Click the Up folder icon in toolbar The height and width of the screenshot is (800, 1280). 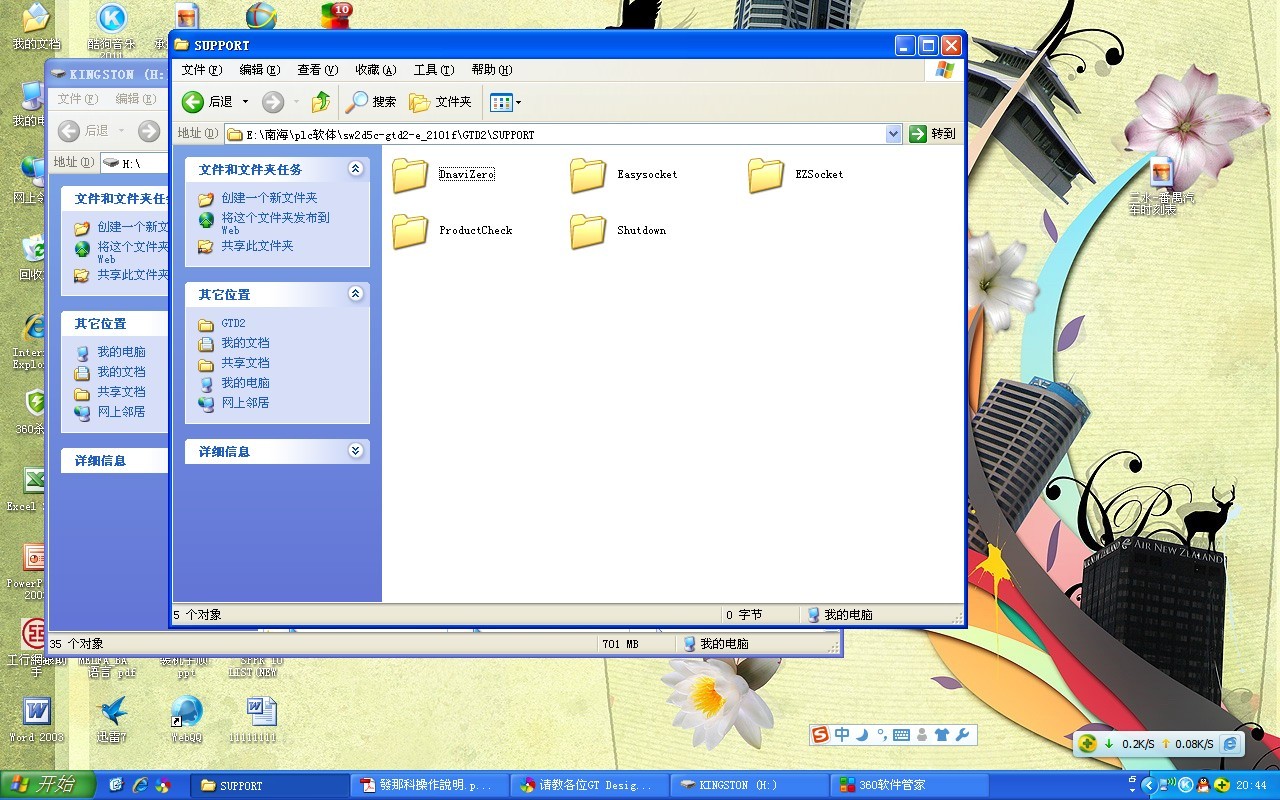tap(321, 102)
